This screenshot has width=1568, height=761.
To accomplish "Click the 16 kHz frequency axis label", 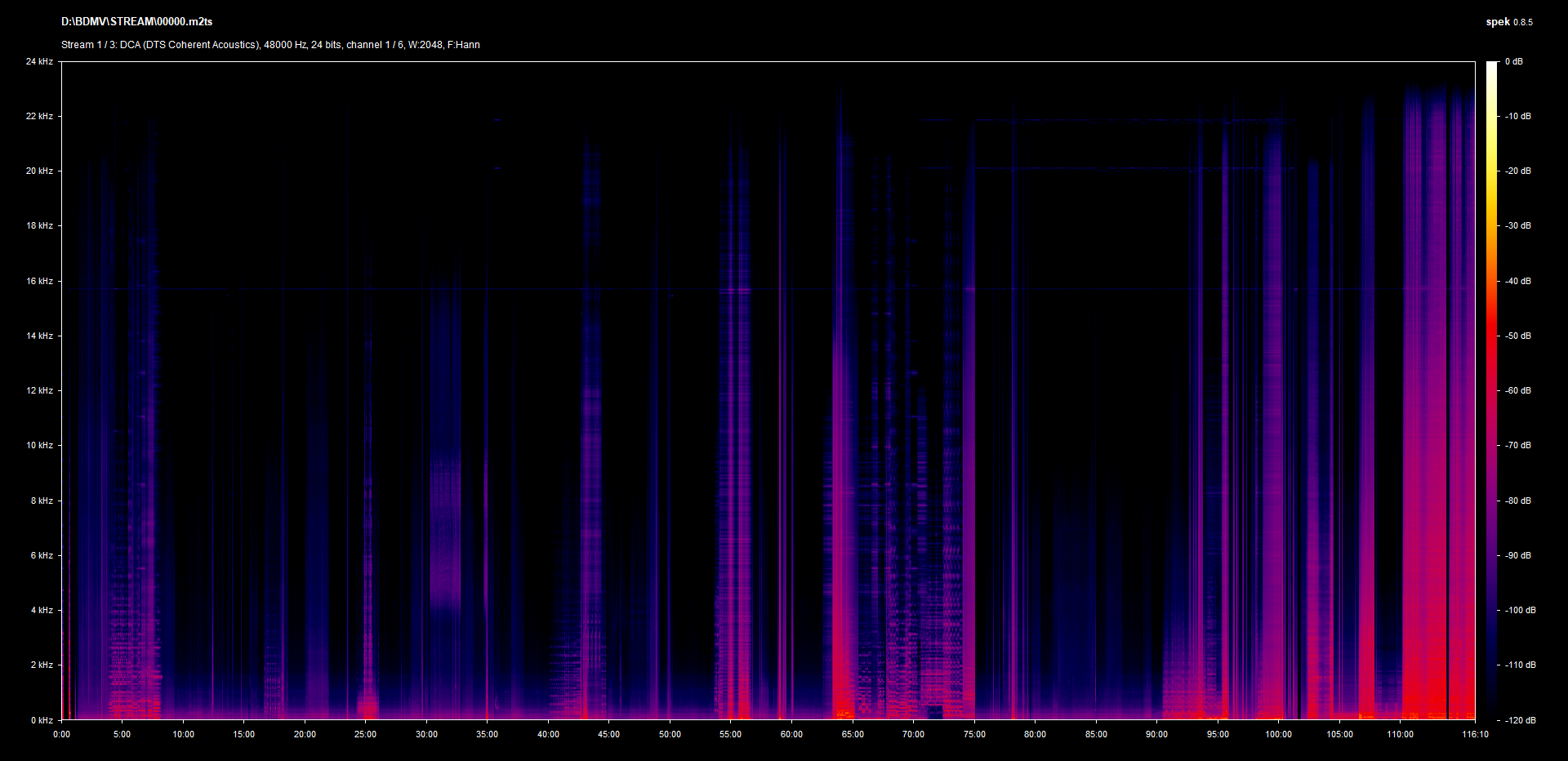I will tap(39, 281).
